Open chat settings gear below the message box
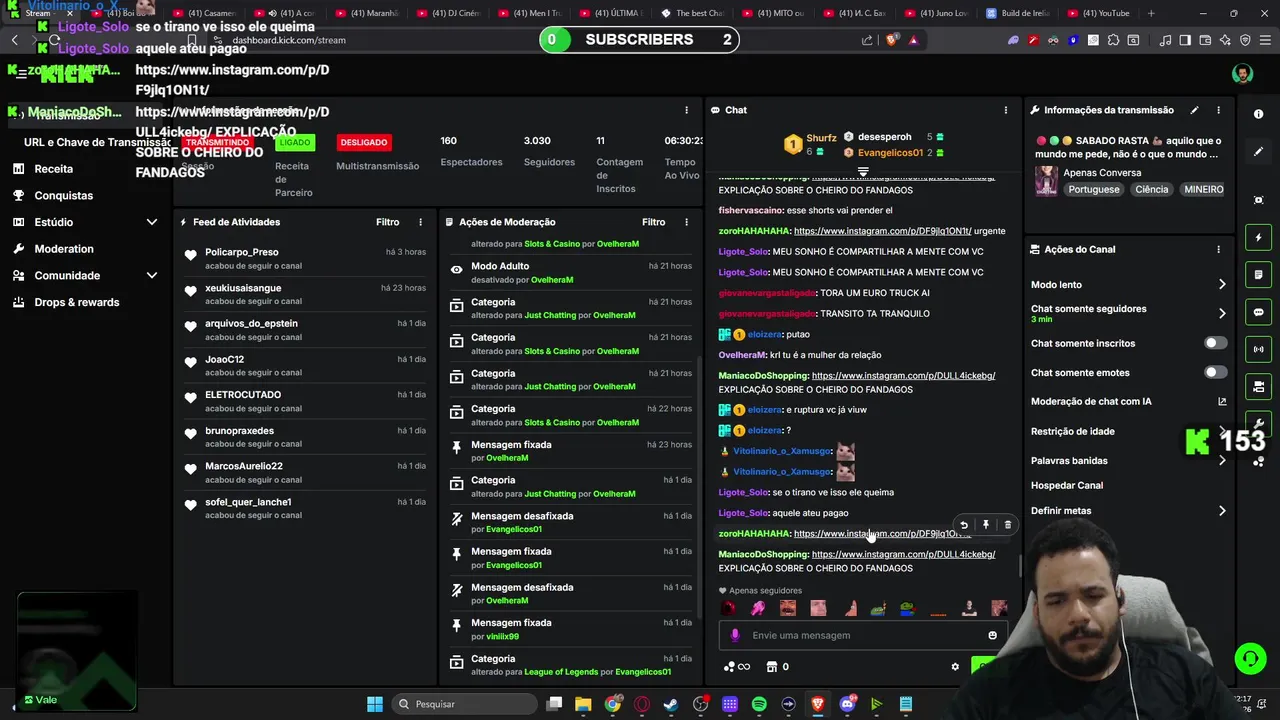The width and height of the screenshot is (1280, 720). click(x=955, y=667)
